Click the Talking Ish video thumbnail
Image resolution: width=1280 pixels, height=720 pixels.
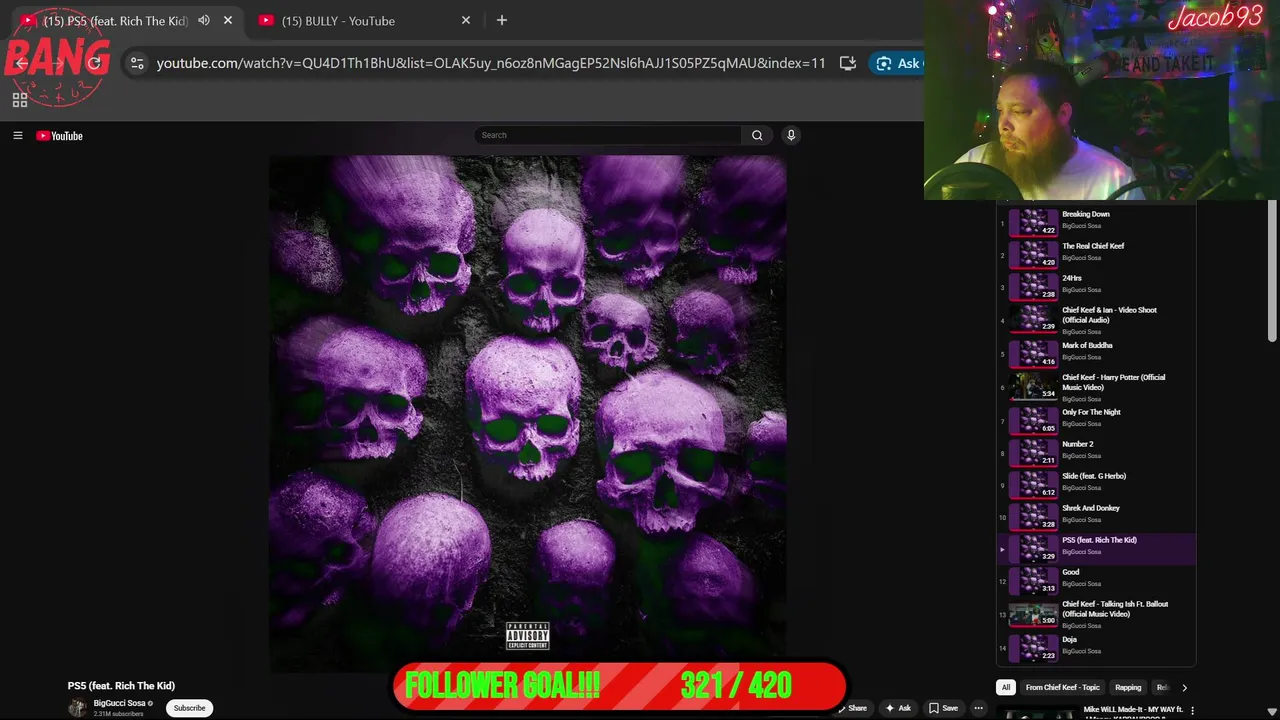[1033, 613]
